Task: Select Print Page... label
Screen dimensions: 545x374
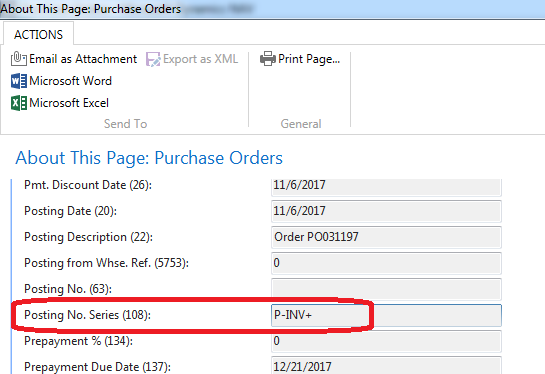Action: [309, 59]
